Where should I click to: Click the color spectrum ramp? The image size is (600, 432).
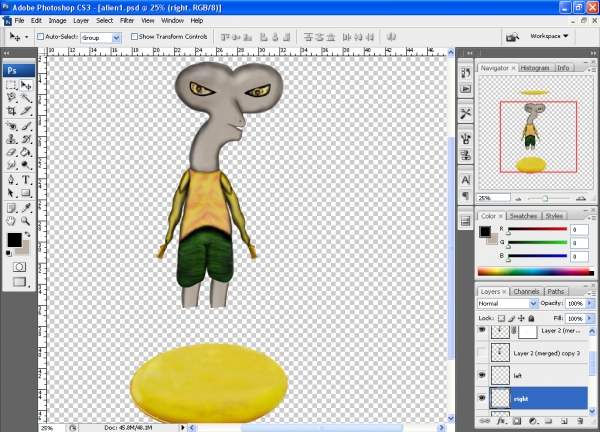click(536, 272)
